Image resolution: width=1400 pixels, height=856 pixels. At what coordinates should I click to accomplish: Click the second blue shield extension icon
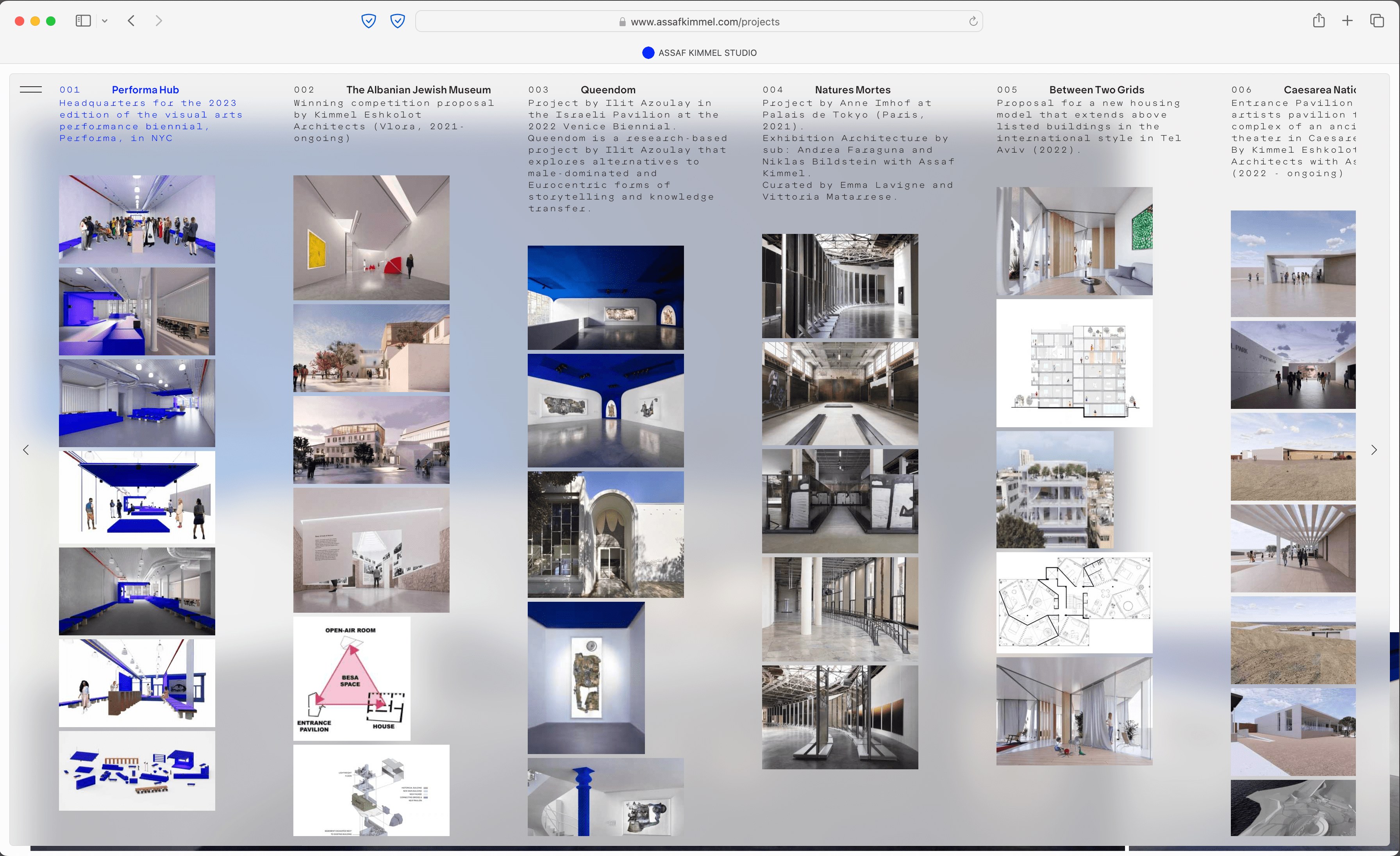(x=398, y=21)
